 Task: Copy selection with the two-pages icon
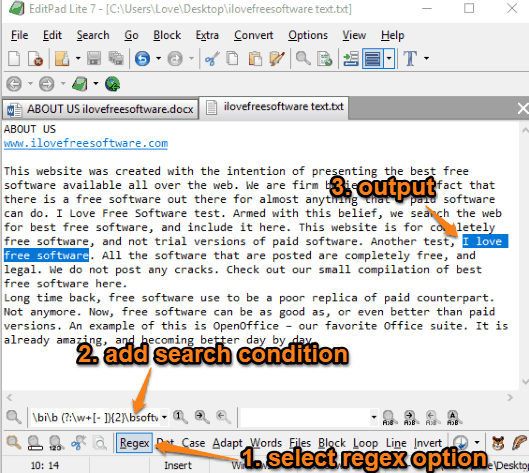232,58
